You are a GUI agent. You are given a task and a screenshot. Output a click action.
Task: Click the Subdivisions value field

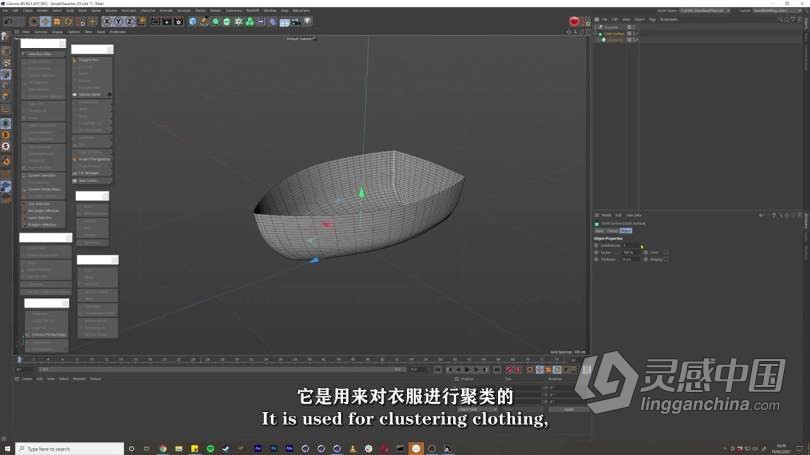click(631, 245)
